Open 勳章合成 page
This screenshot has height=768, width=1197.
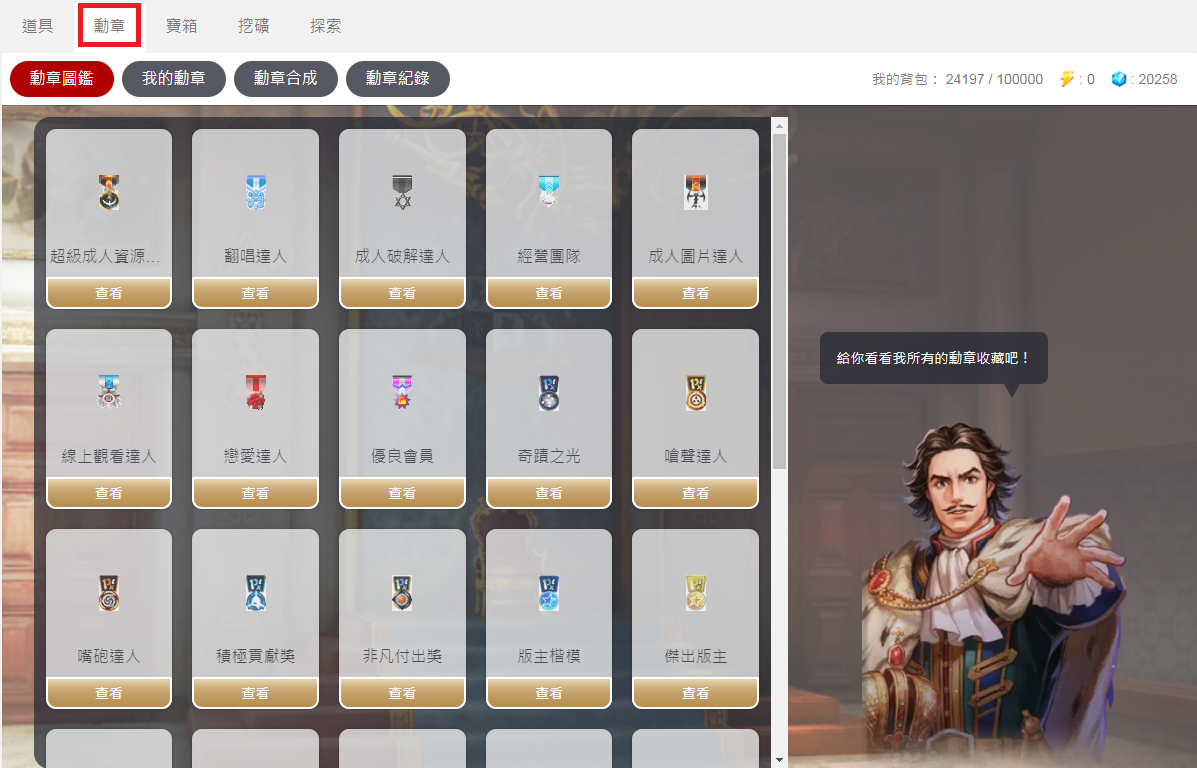[286, 79]
